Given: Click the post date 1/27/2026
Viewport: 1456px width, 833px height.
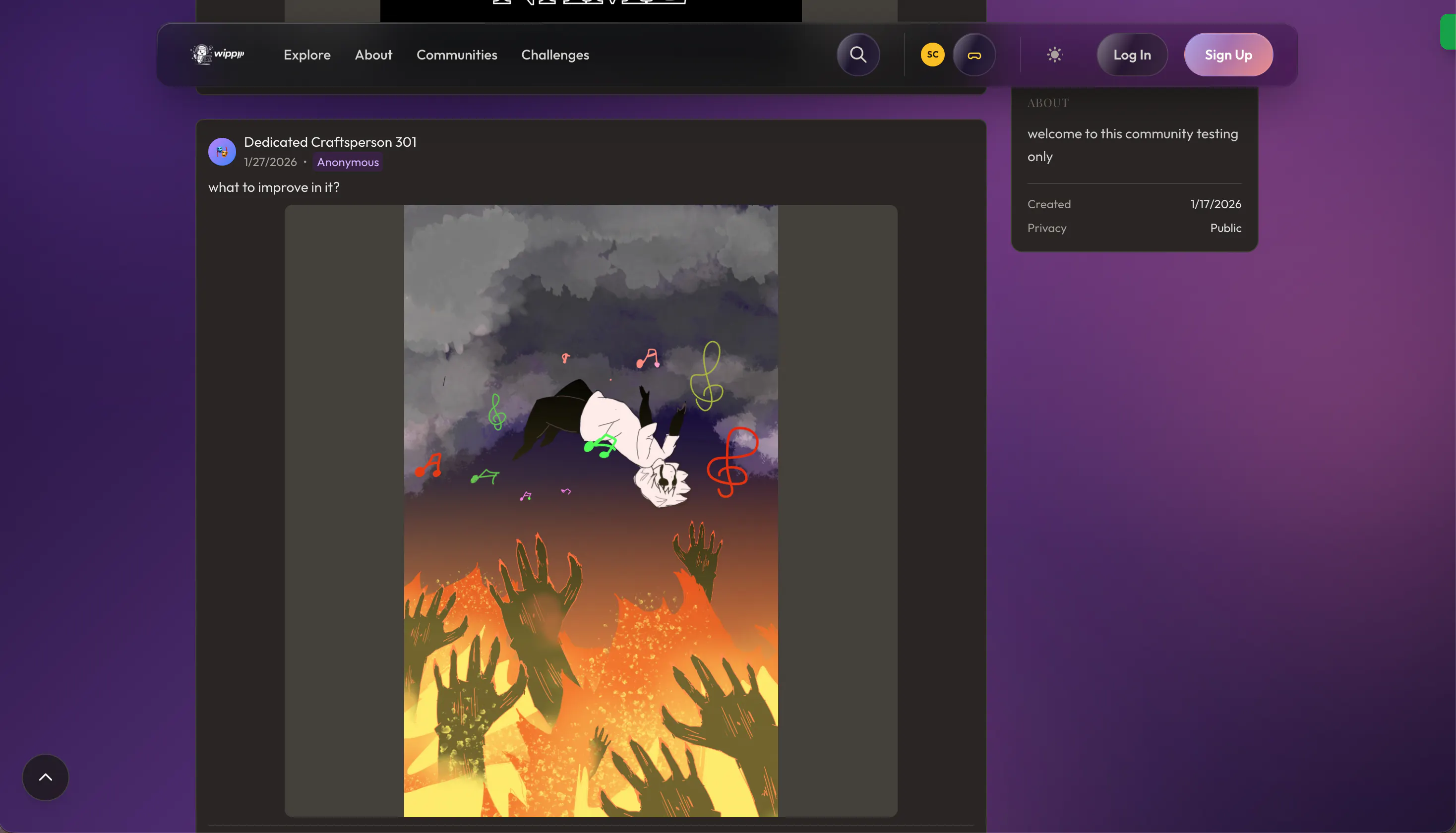Looking at the screenshot, I should 270,162.
